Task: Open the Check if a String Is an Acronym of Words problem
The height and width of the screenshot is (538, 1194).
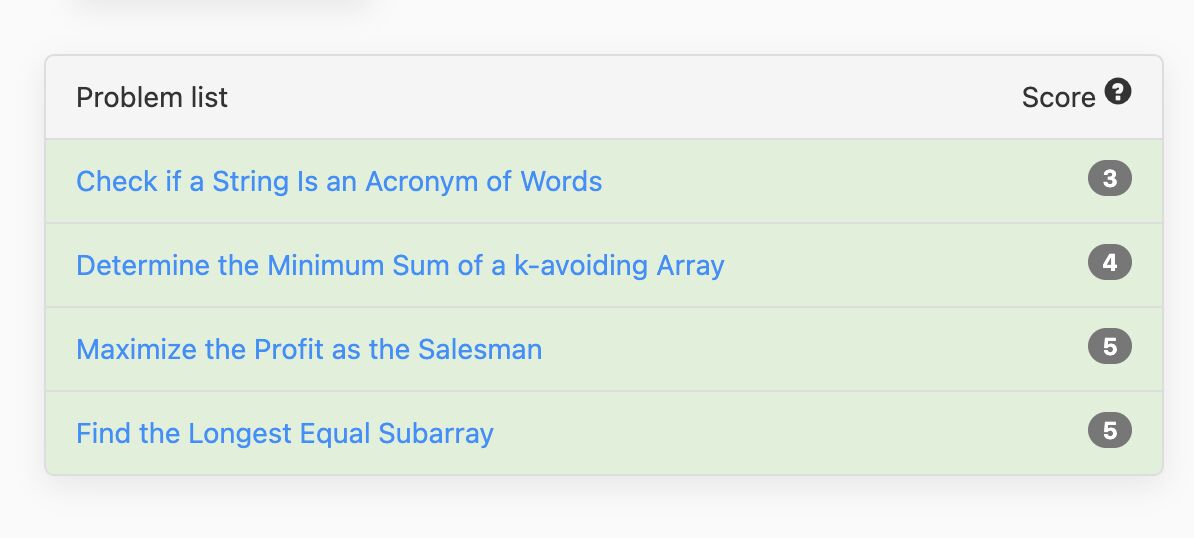Action: (339, 181)
